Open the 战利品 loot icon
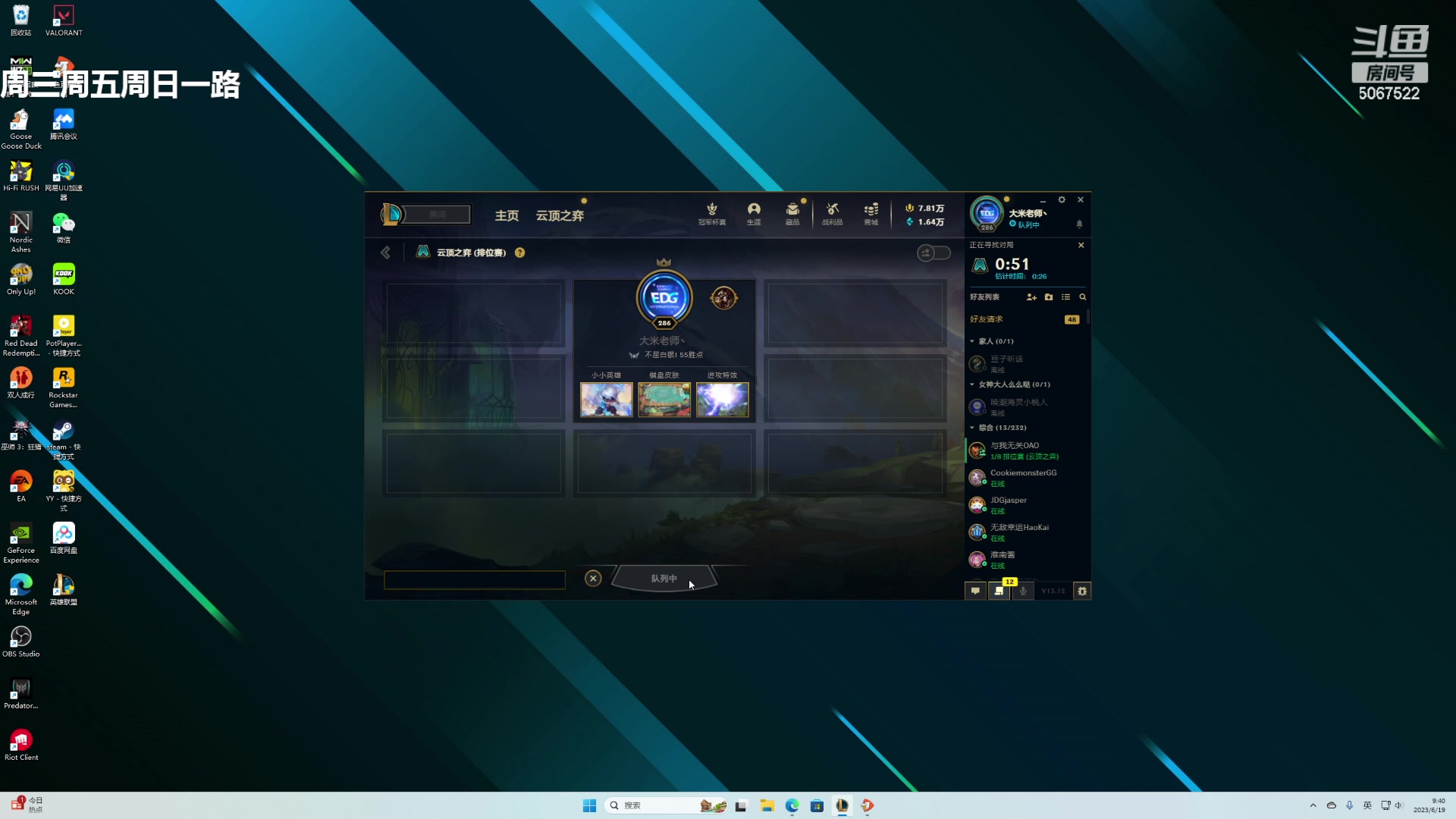 pyautogui.click(x=832, y=214)
